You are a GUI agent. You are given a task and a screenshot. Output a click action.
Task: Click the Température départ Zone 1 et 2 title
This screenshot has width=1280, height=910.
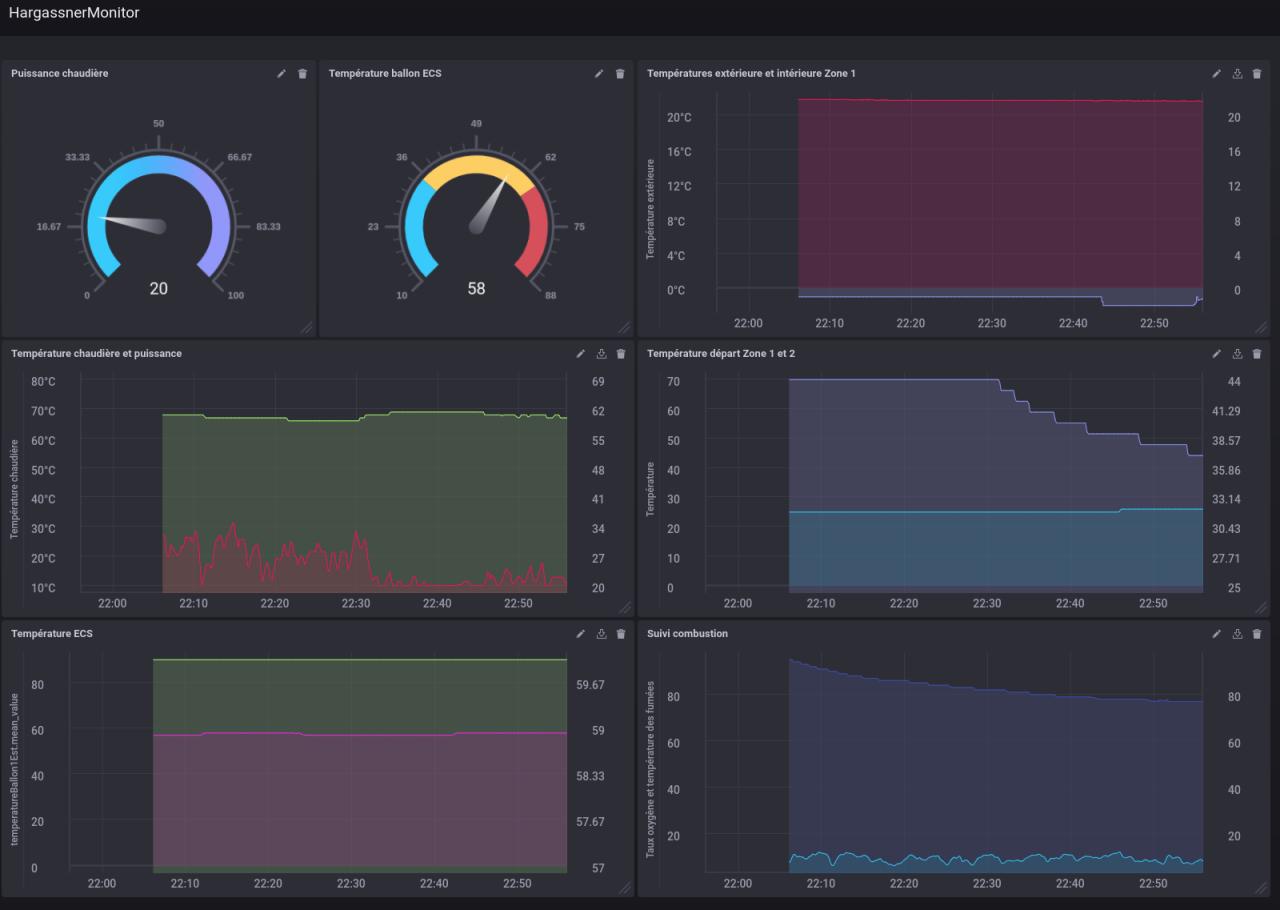pyautogui.click(x=721, y=353)
